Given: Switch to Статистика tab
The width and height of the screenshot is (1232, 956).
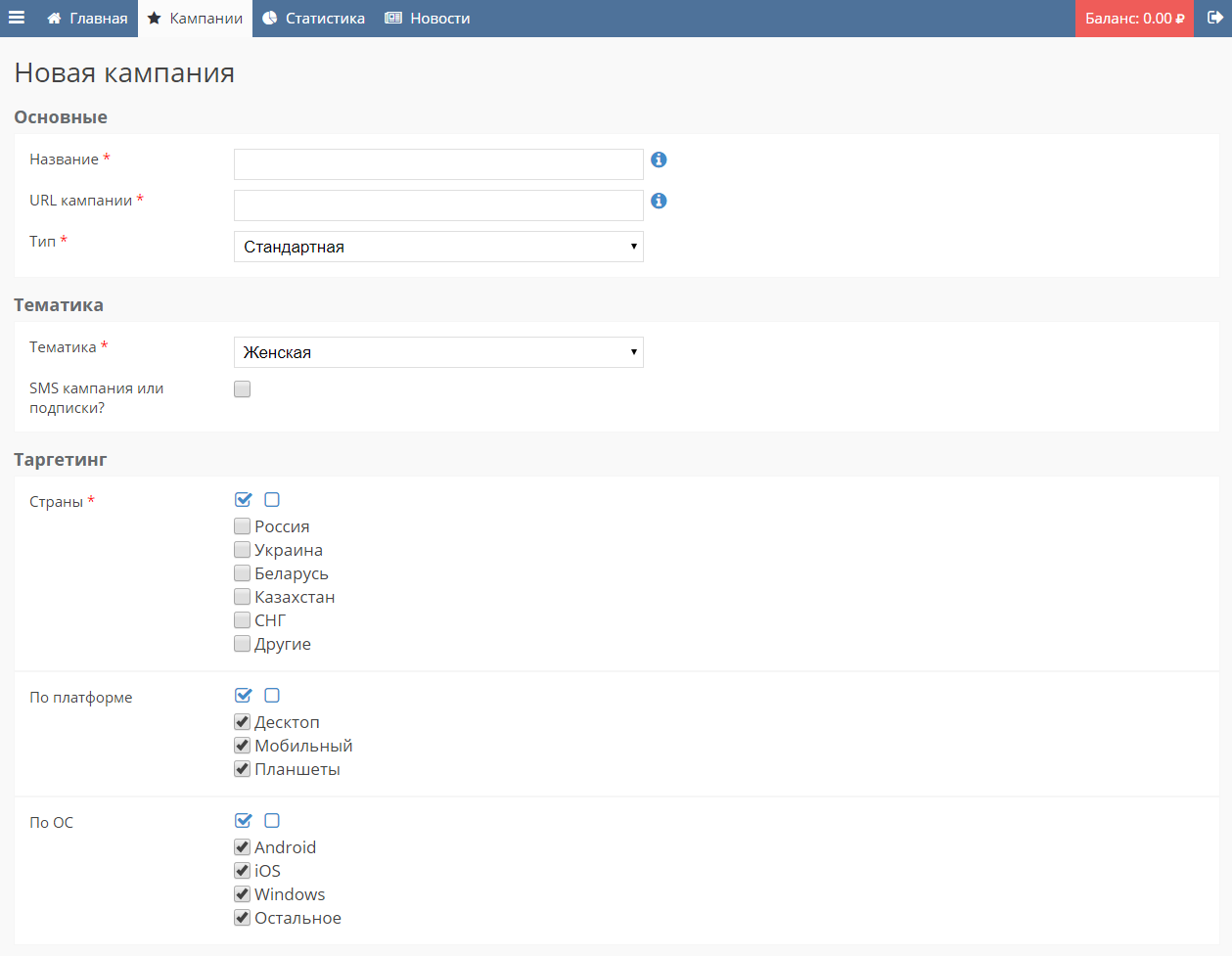Looking at the screenshot, I should (313, 19).
